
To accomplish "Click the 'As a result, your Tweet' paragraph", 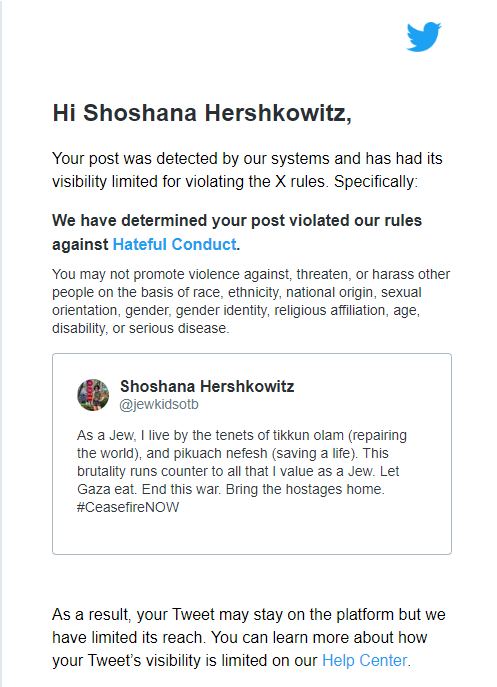I will point(248,637).
